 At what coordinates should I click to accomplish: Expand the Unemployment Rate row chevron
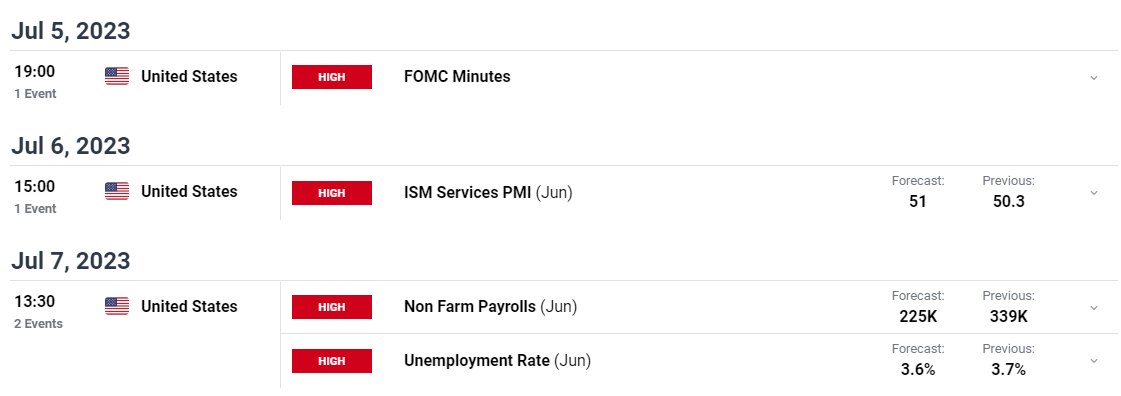point(1093,361)
